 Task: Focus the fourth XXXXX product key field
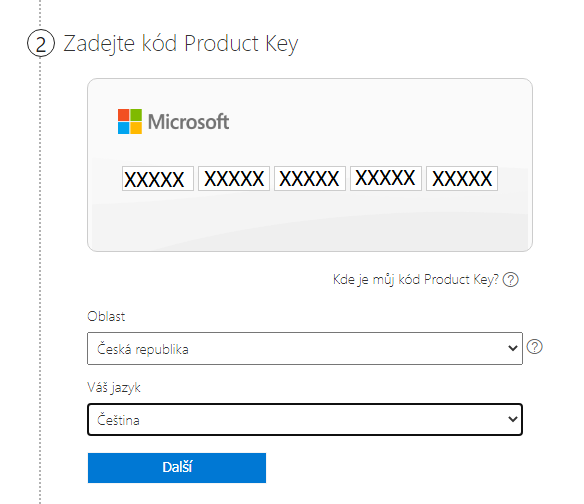coord(386,179)
